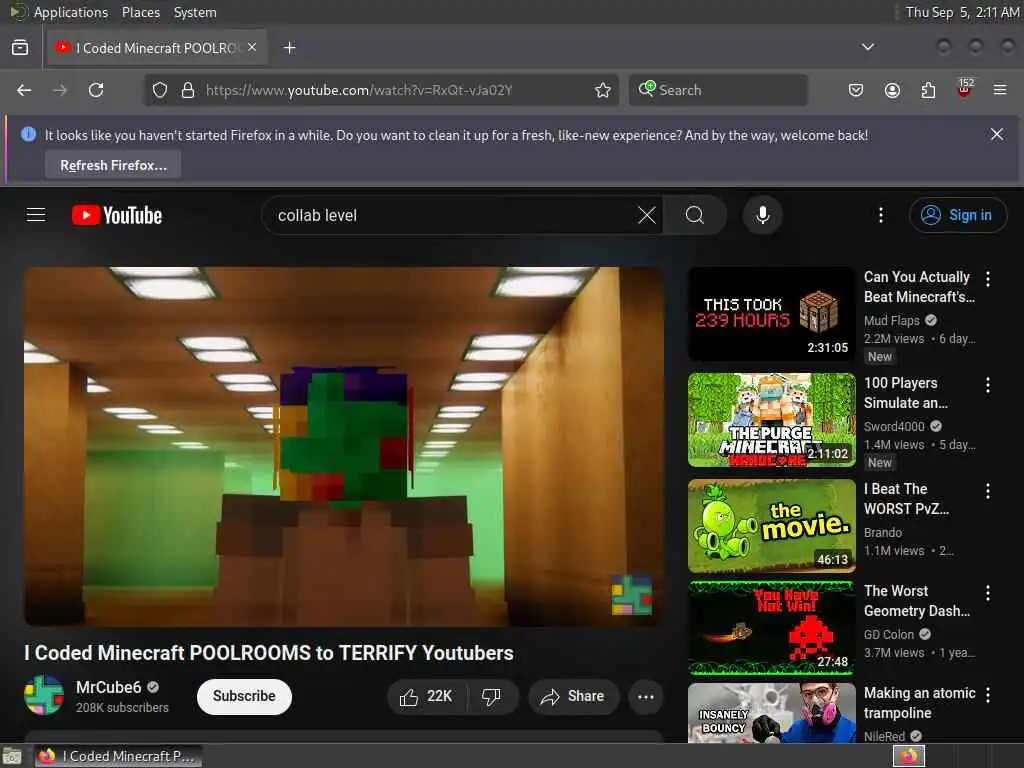This screenshot has width=1024, height=768.
Task: Click the Firefox workspace switcher icon in taskbar
Action: pos(908,756)
